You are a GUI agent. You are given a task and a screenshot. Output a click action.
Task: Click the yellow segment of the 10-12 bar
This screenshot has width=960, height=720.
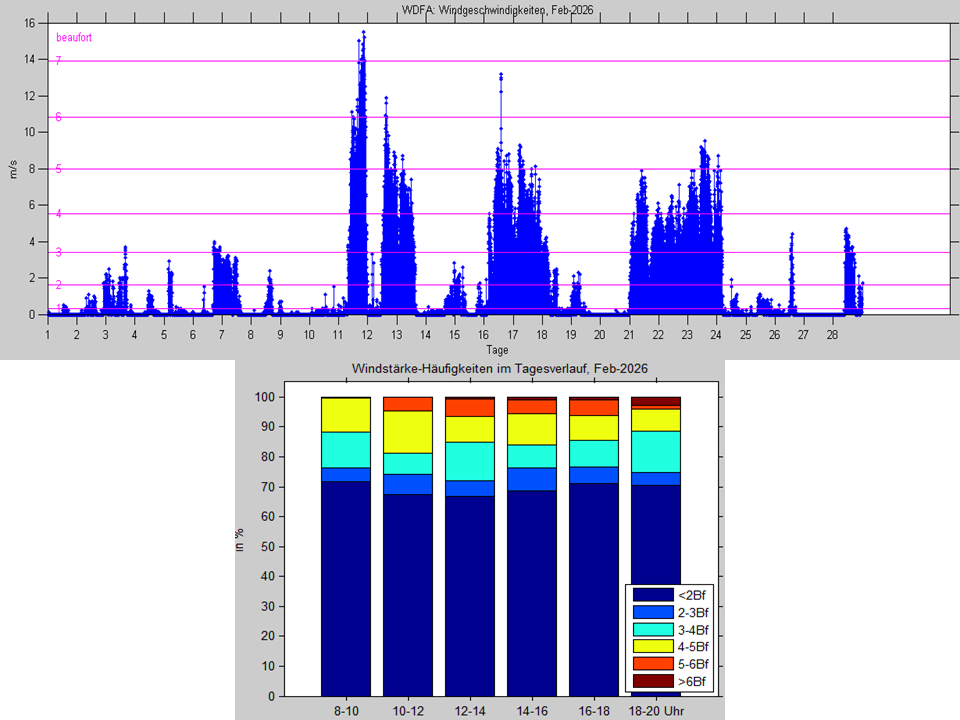click(x=408, y=432)
